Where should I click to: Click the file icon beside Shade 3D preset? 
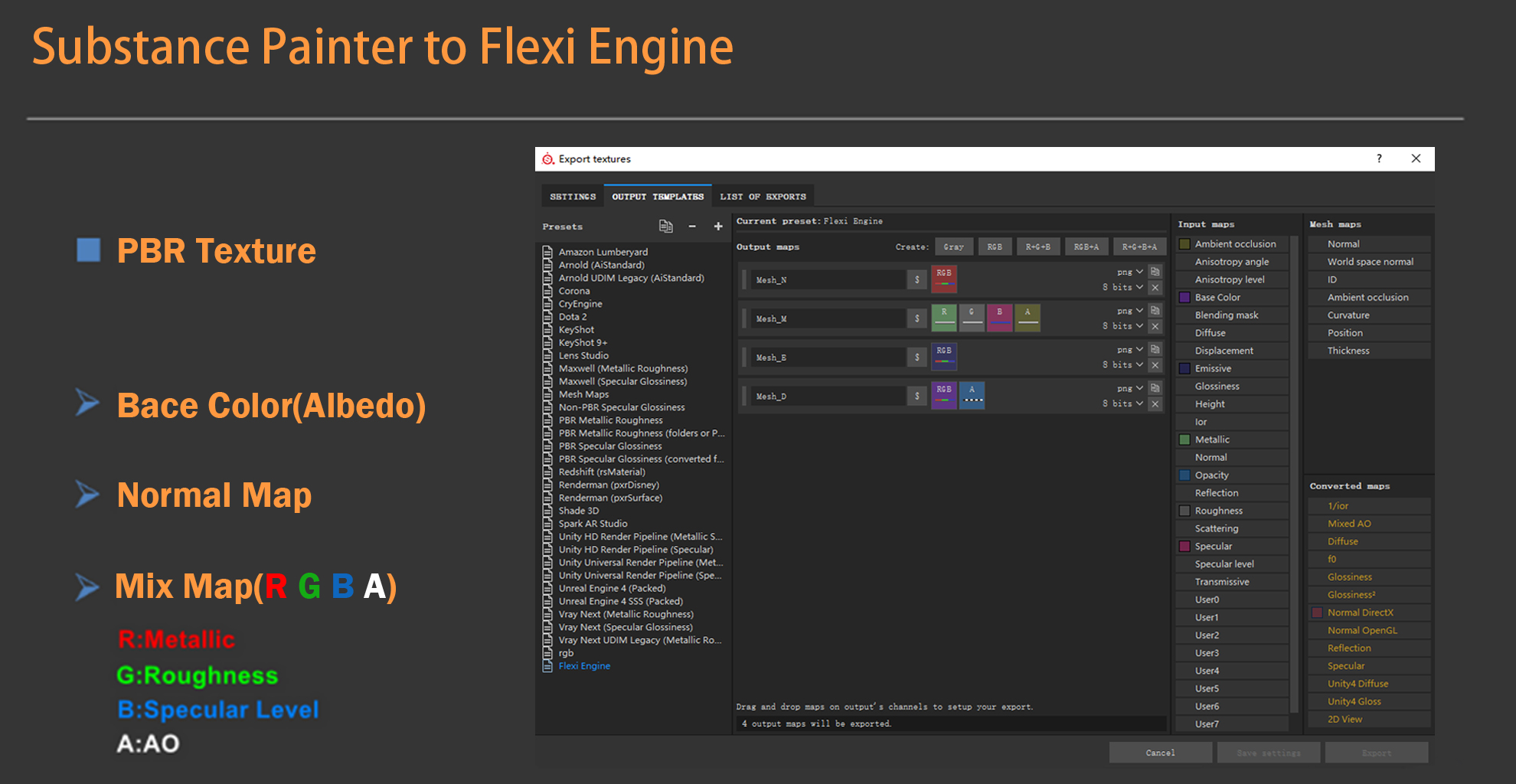point(547,511)
